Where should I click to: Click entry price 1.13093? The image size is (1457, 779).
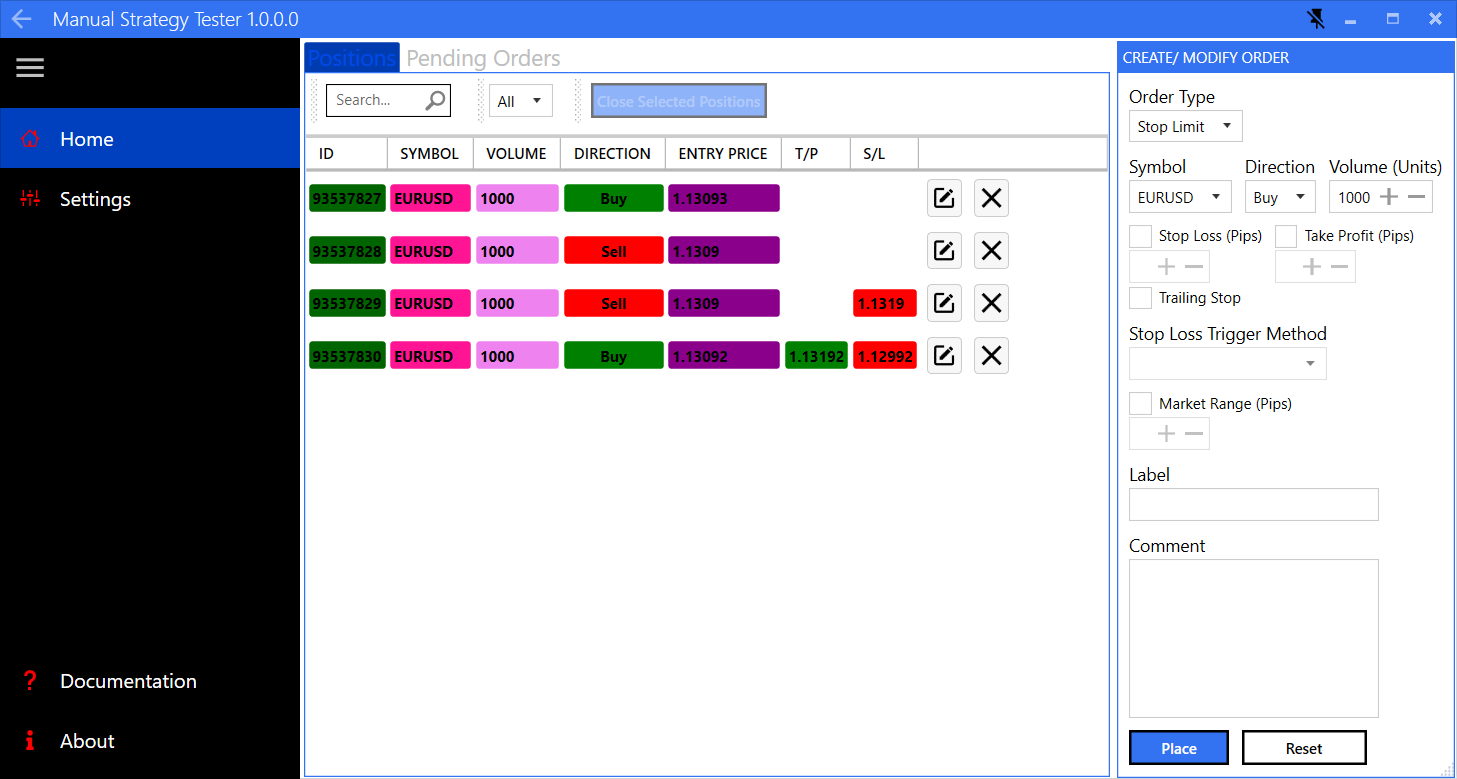[x=723, y=198]
